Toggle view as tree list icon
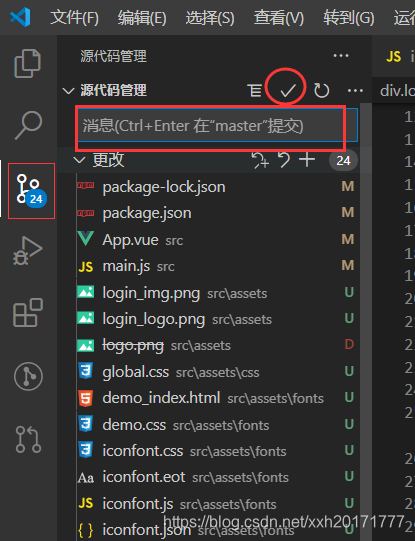Image resolution: width=415 pixels, height=541 pixels. (255, 91)
